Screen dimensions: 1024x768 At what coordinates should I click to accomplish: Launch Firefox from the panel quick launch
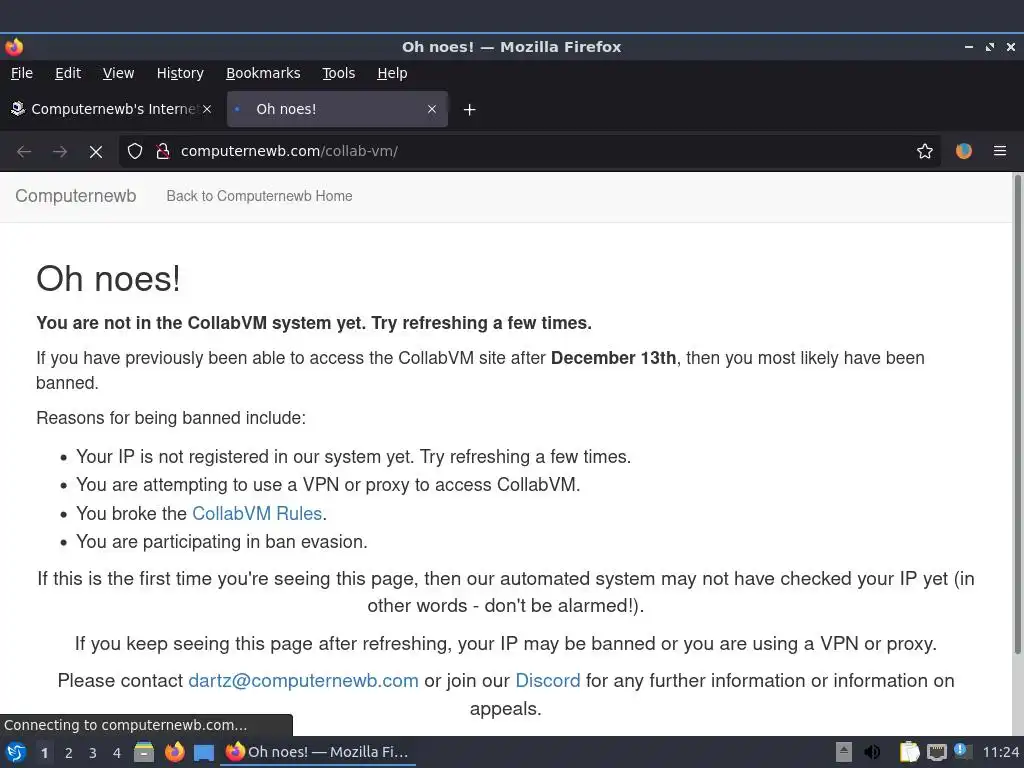coord(174,752)
